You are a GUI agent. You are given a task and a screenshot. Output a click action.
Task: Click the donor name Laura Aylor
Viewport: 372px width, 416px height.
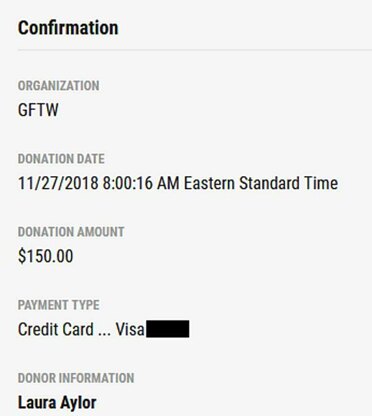point(57,402)
